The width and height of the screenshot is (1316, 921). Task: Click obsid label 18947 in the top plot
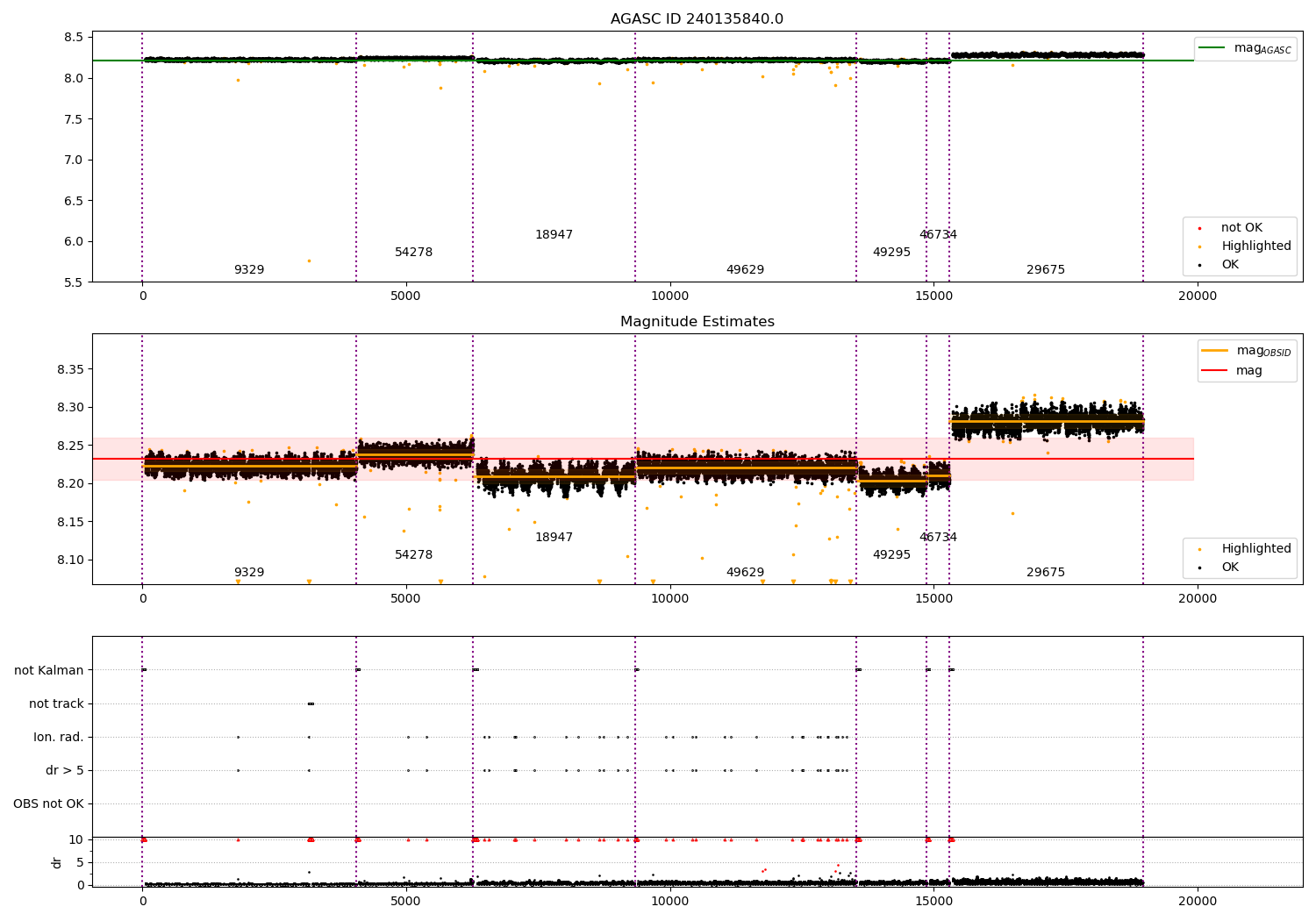click(x=554, y=235)
